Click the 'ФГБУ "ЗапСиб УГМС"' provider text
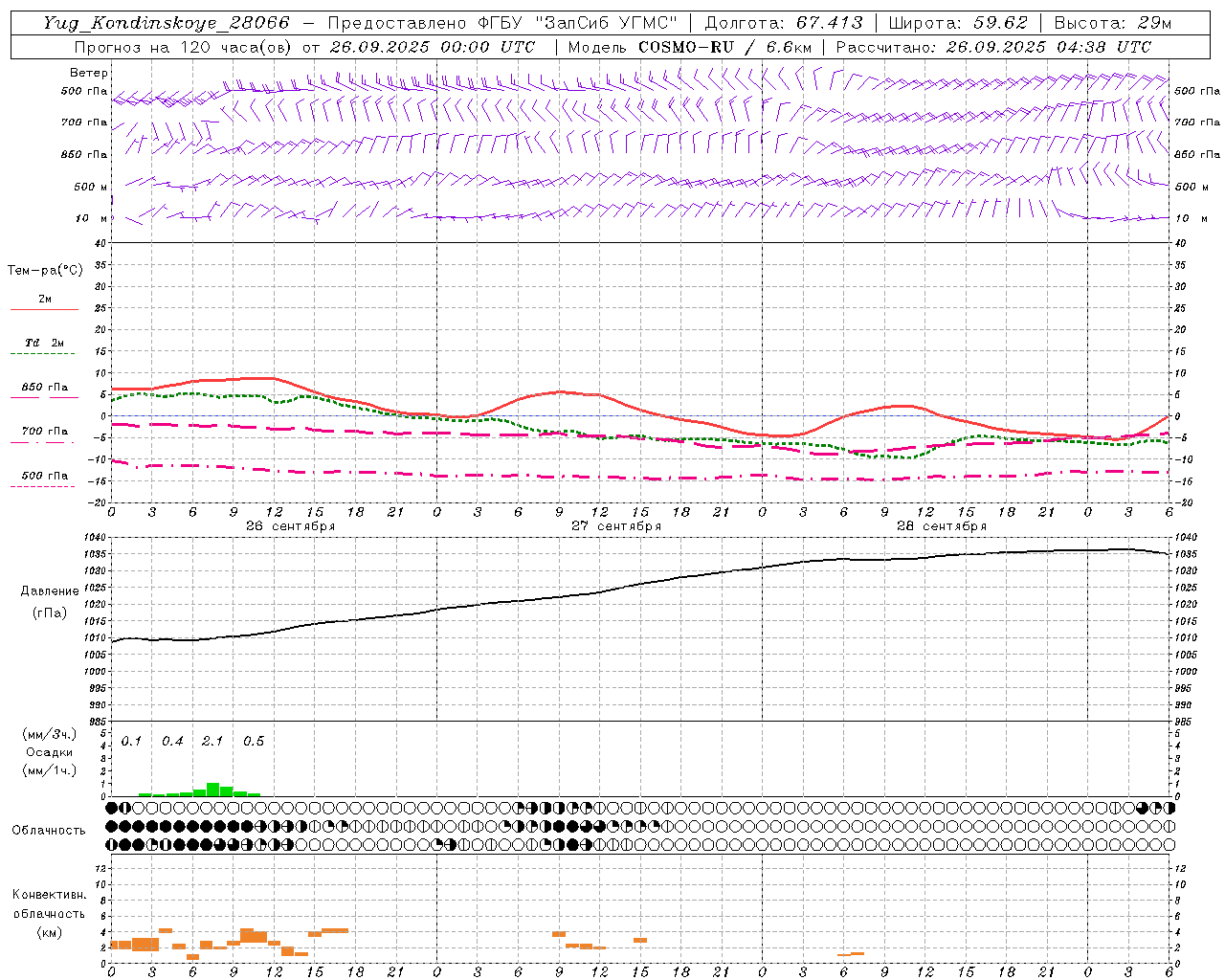 click(578, 23)
